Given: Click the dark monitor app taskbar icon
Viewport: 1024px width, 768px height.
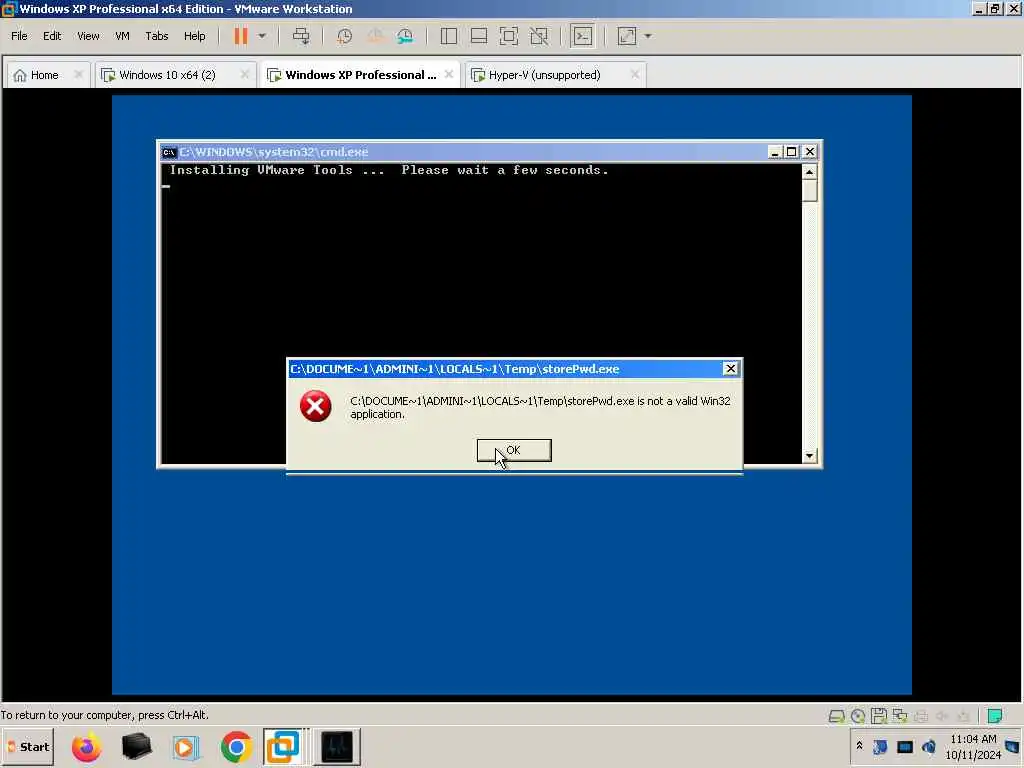Looking at the screenshot, I should 337,747.
